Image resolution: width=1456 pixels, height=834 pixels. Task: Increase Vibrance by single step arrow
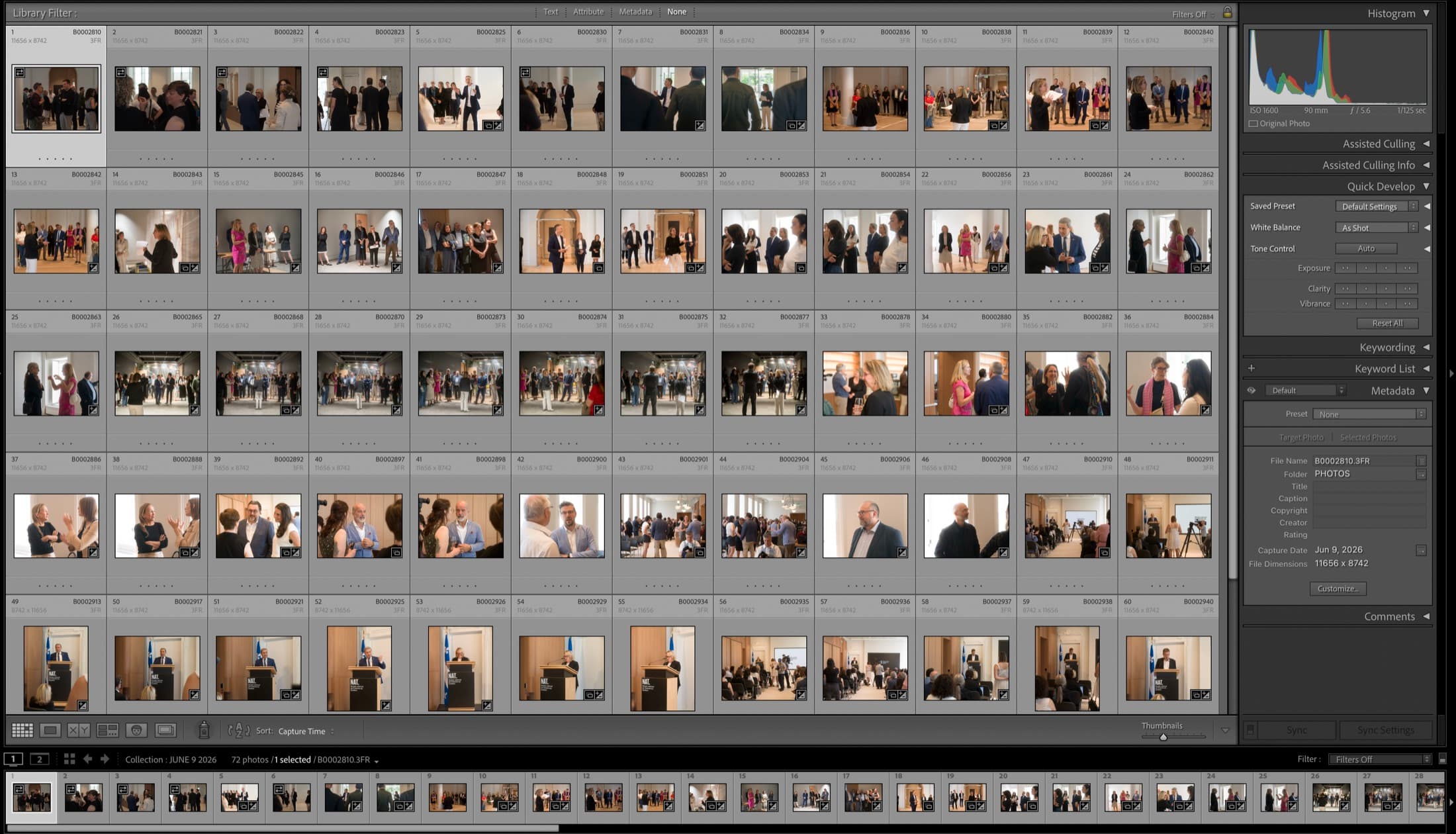point(1387,304)
